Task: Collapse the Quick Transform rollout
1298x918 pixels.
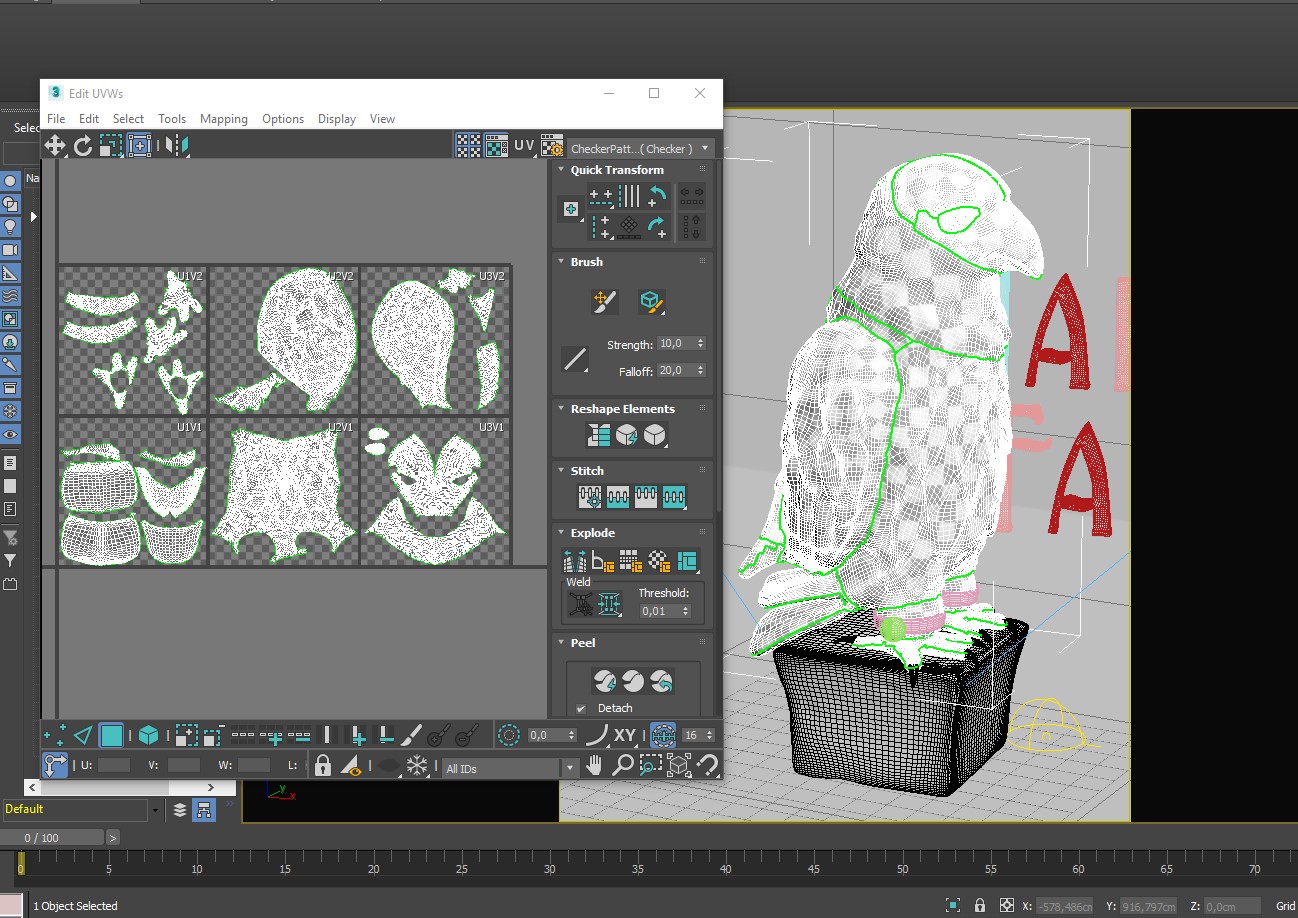Action: [x=560, y=170]
